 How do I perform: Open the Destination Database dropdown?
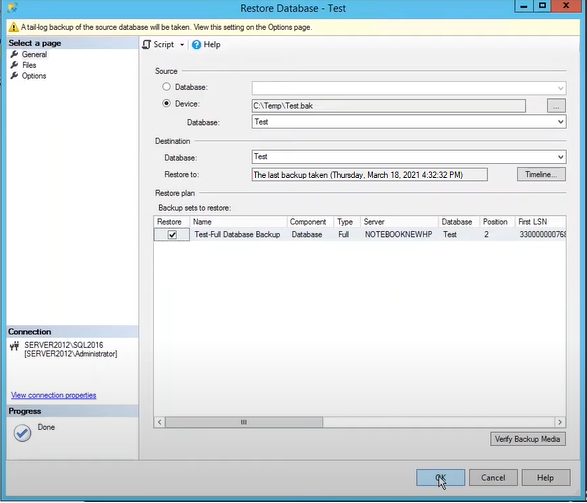tap(560, 157)
